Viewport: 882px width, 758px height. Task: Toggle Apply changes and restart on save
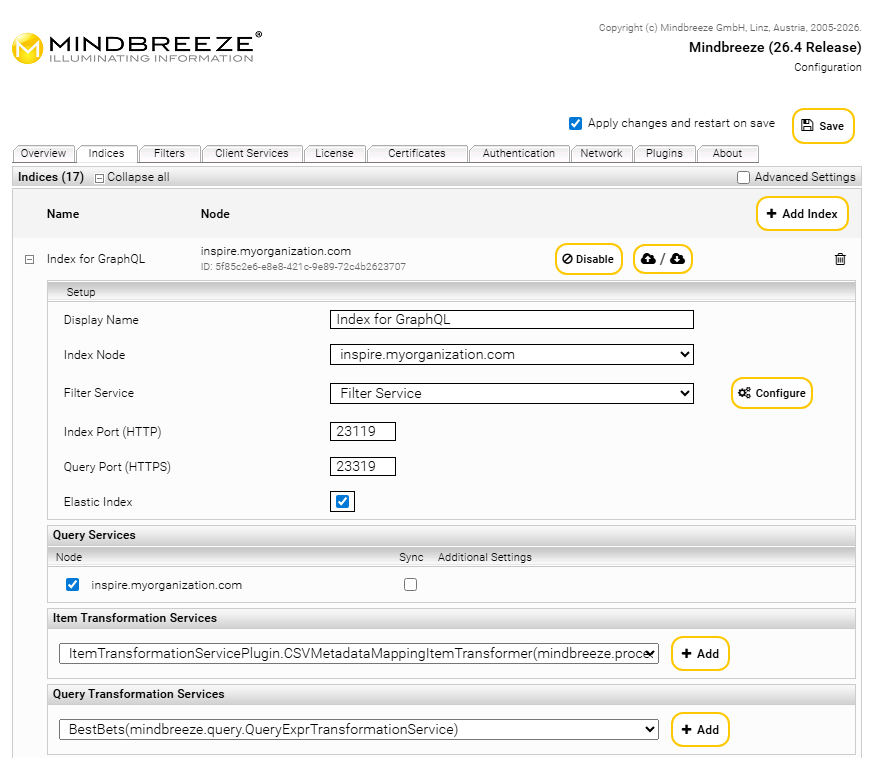coord(575,123)
